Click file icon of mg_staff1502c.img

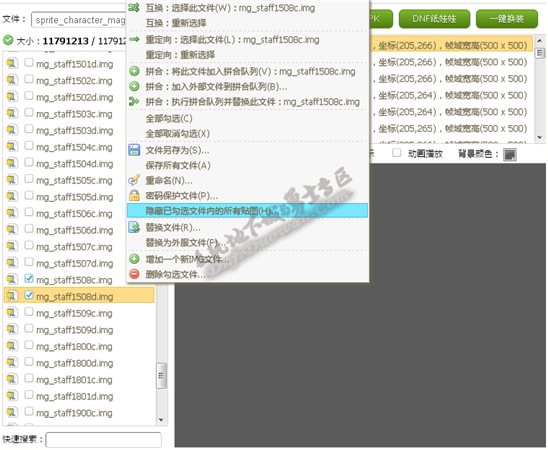tap(12, 80)
